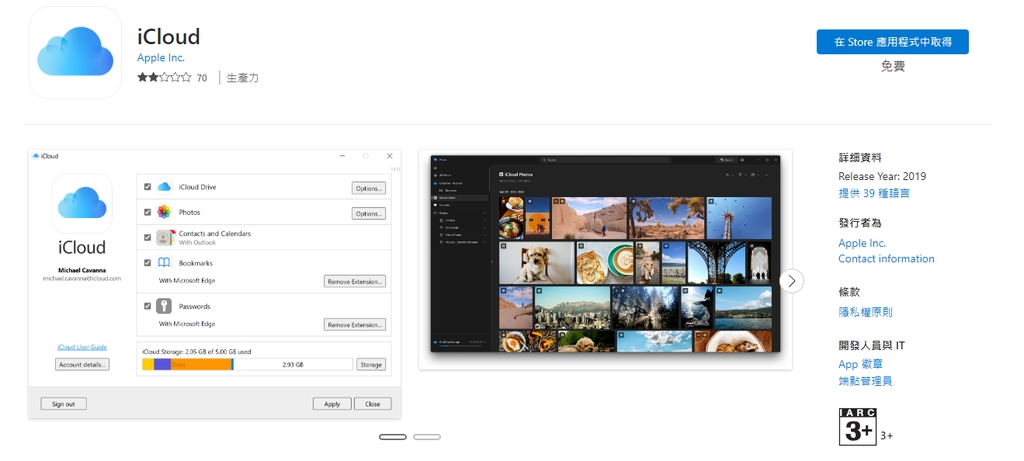The image size is (1024, 461).
Task: Click the 免費 price label
Action: pyautogui.click(x=893, y=66)
